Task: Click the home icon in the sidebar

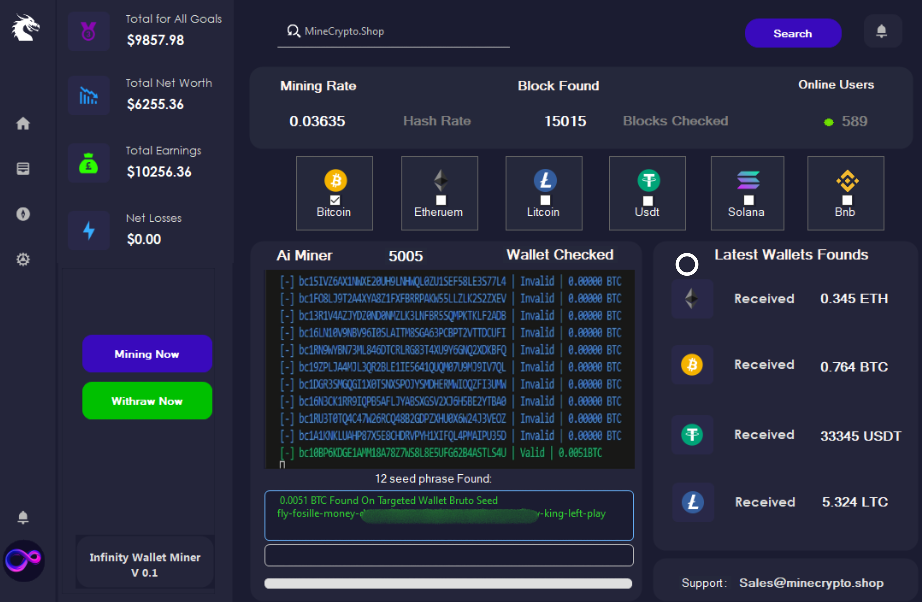Action: (x=23, y=124)
